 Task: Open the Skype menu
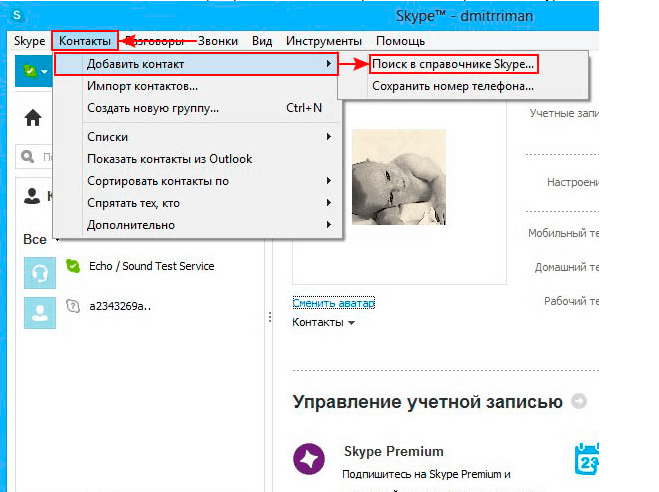(x=29, y=41)
